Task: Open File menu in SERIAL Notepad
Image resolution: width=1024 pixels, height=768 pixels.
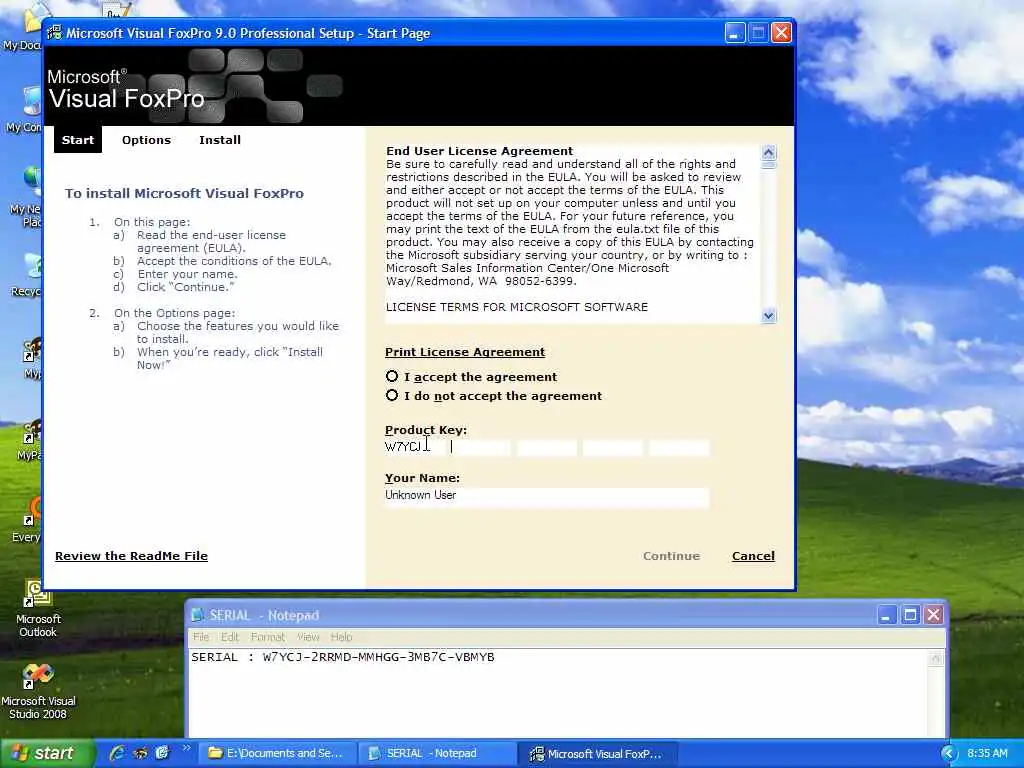Action: pyautogui.click(x=201, y=637)
